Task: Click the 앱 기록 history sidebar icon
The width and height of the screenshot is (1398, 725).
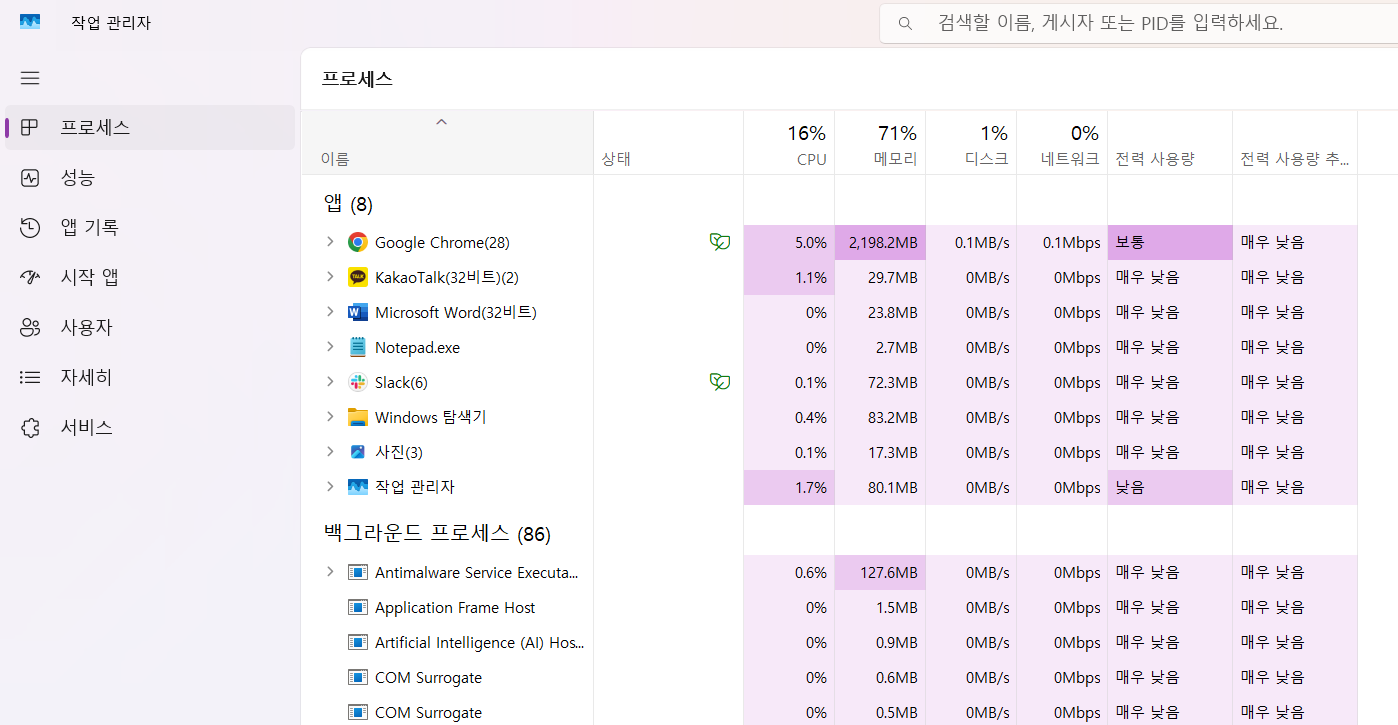Action: tap(30, 228)
